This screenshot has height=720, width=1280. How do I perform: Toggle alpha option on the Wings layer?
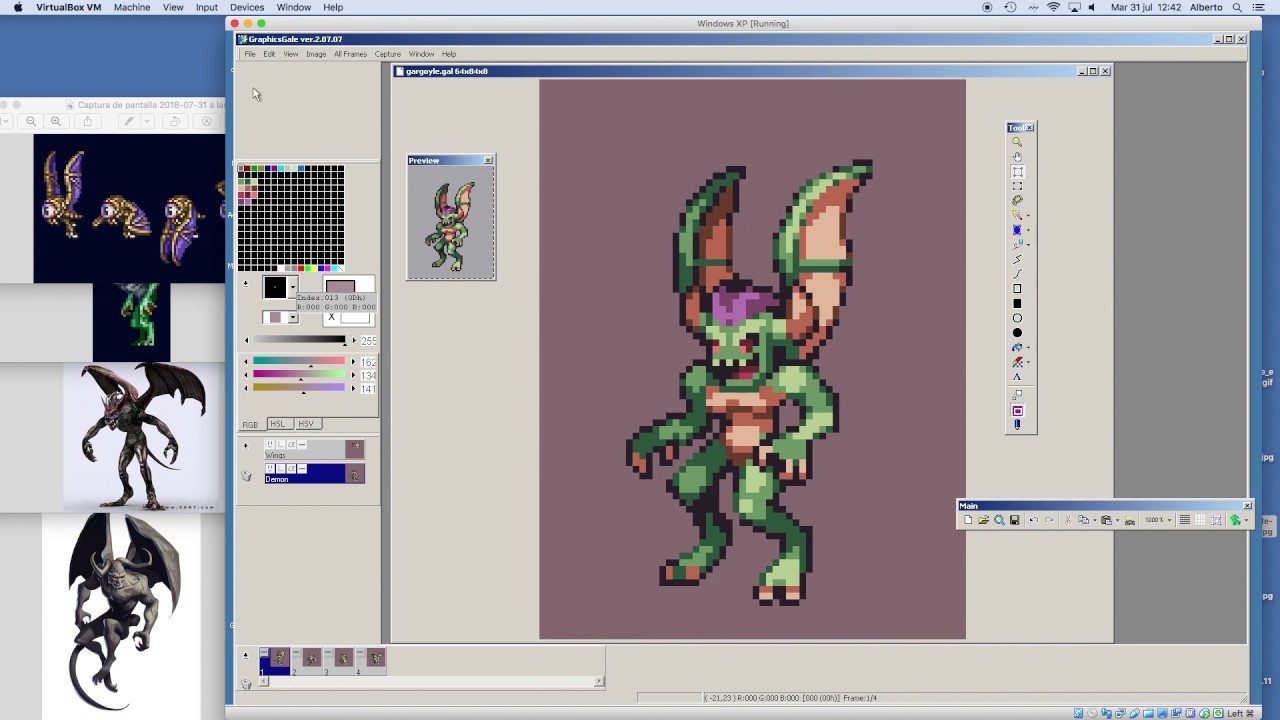pos(291,444)
